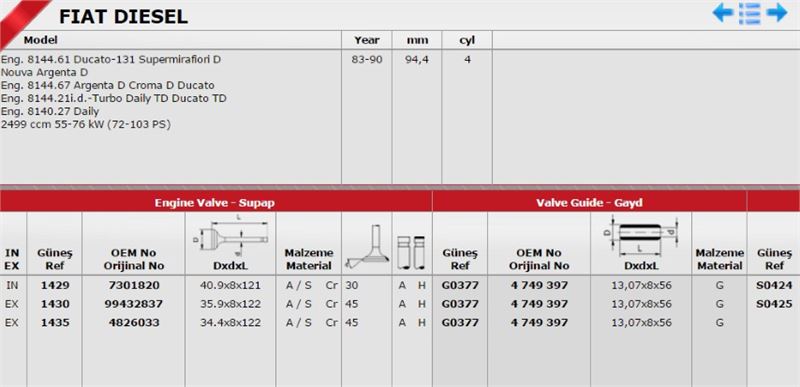Click 13,07x8x56 in the 1429 row

tap(641, 285)
